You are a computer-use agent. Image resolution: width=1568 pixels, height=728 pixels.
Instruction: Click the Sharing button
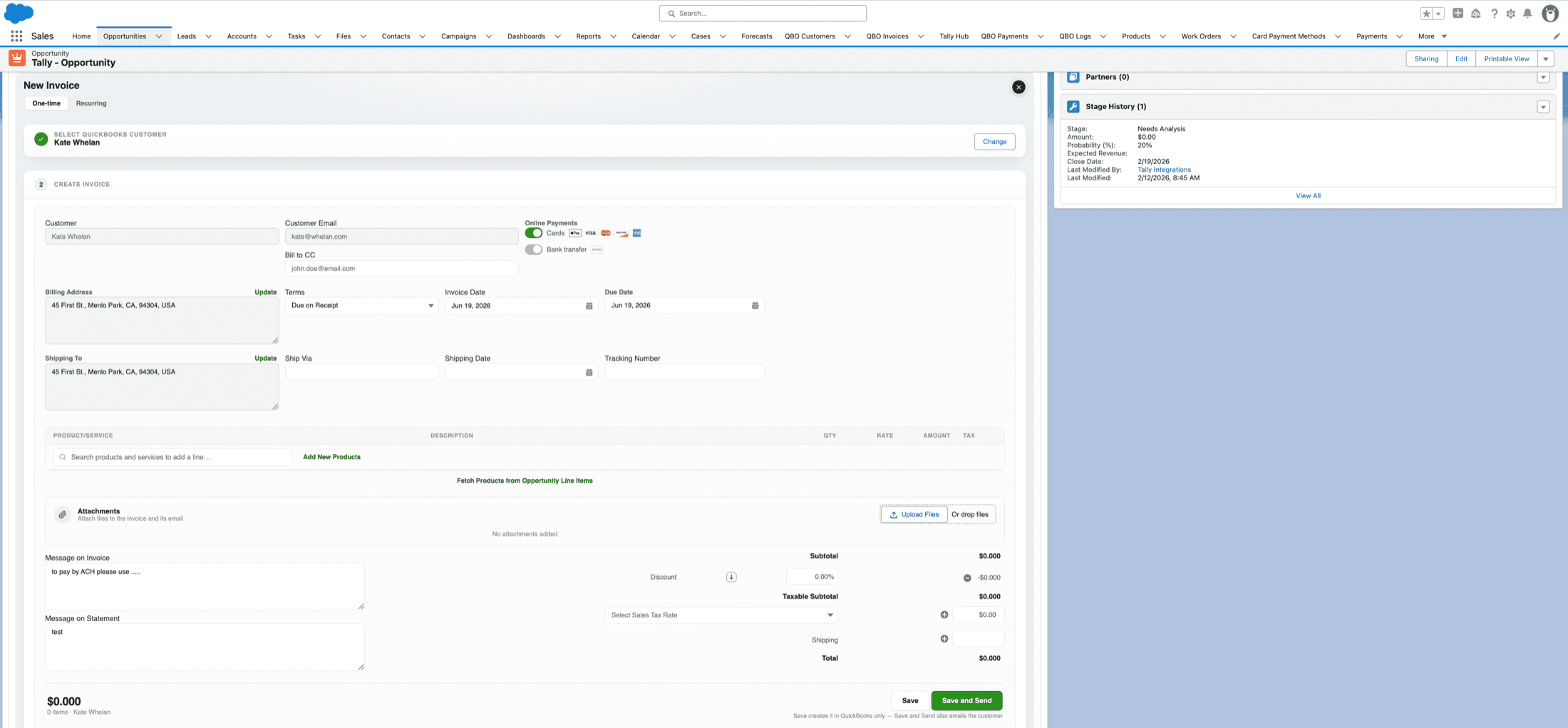(x=1426, y=59)
